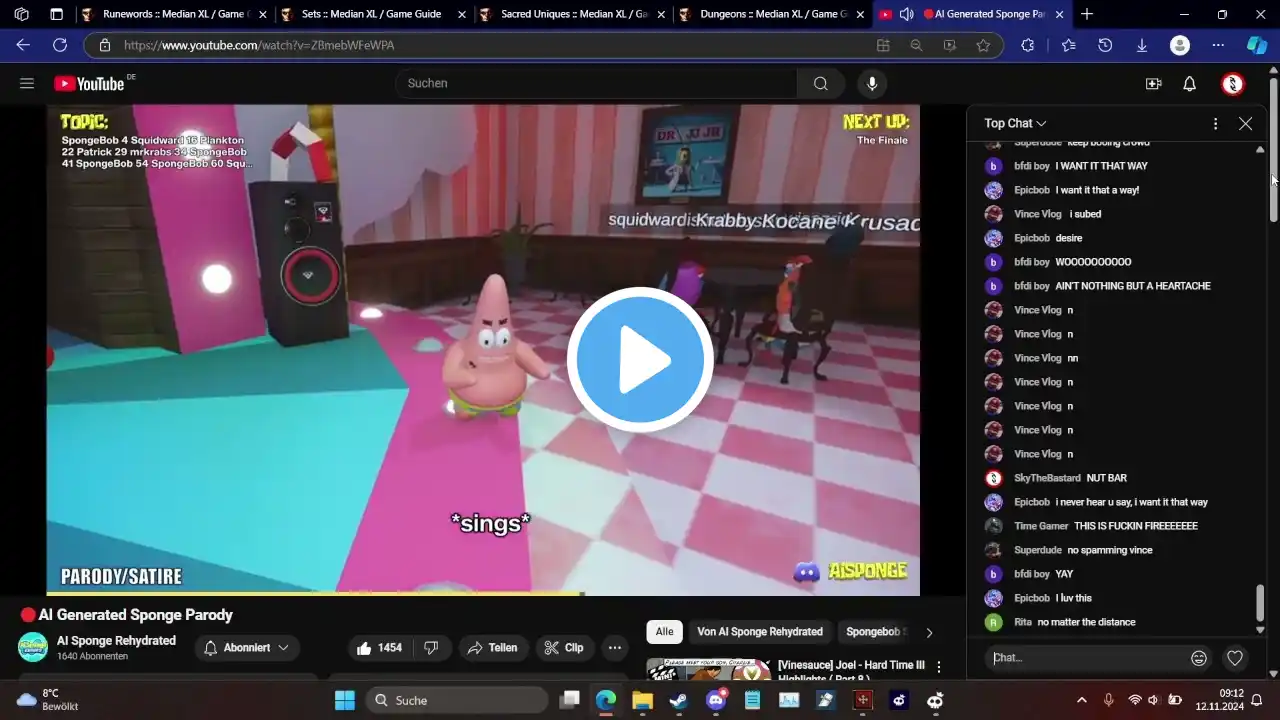Mute the tab via speaker icon
This screenshot has width=1280, height=720.
click(906, 14)
